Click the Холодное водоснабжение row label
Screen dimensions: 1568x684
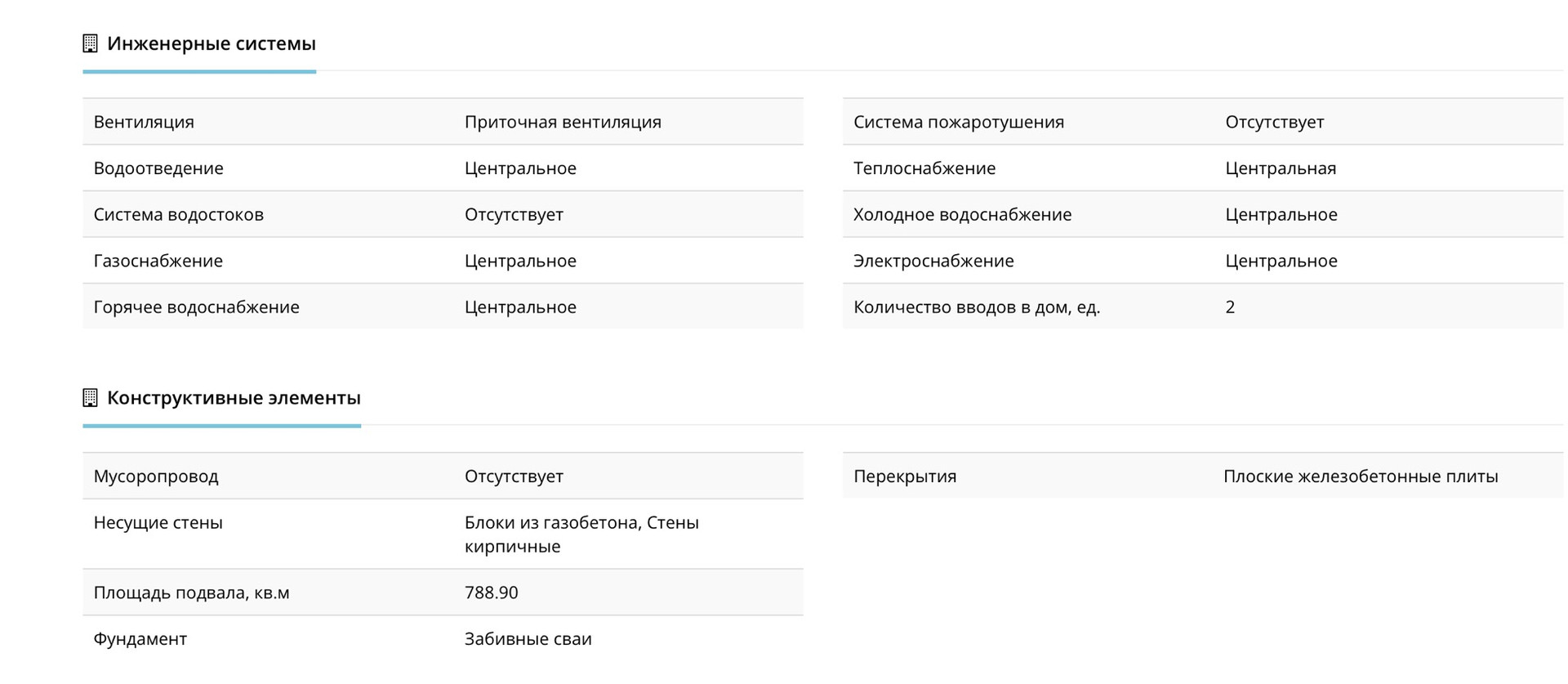click(x=962, y=215)
